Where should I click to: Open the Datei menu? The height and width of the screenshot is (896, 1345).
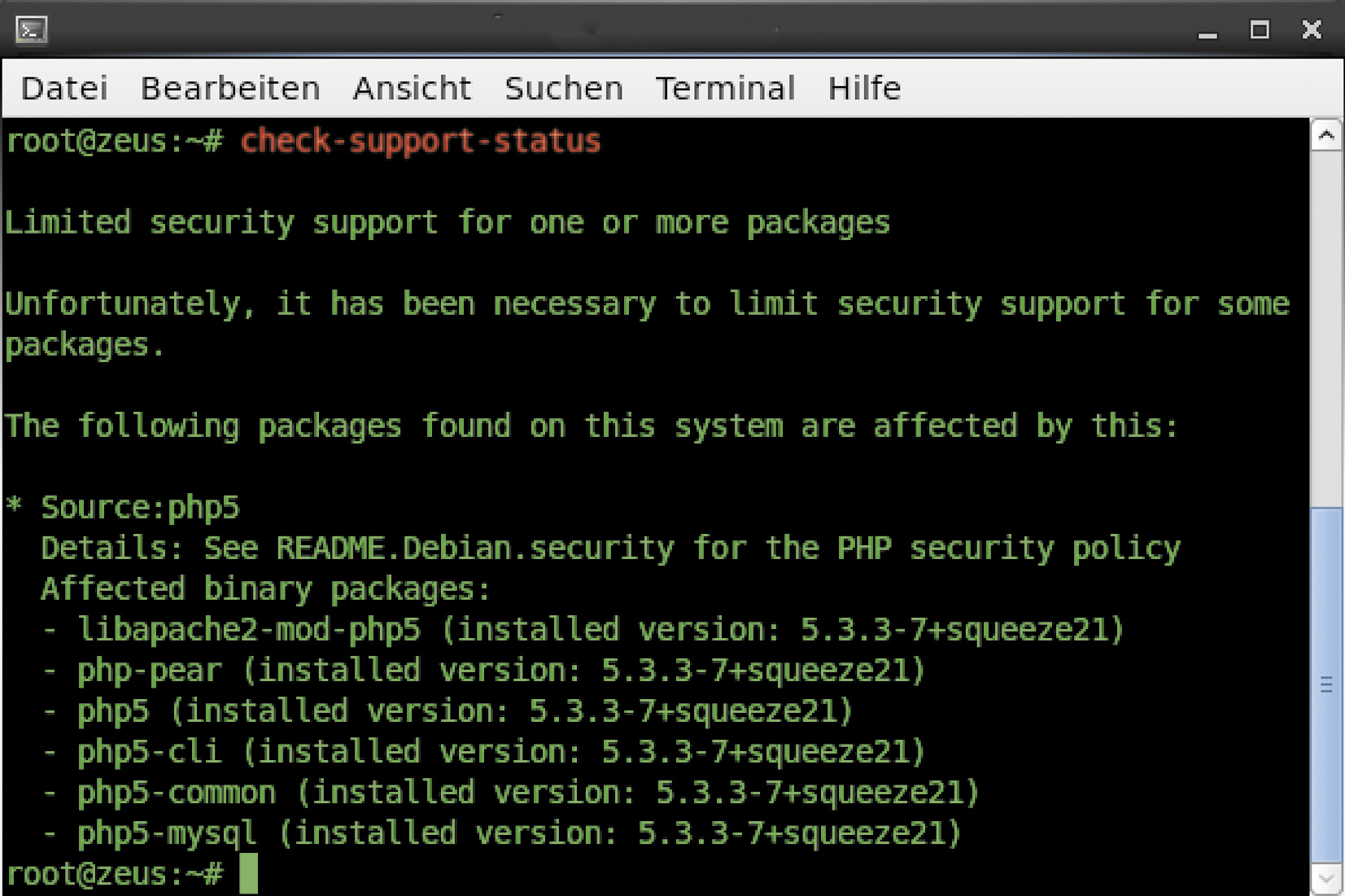click(x=64, y=88)
